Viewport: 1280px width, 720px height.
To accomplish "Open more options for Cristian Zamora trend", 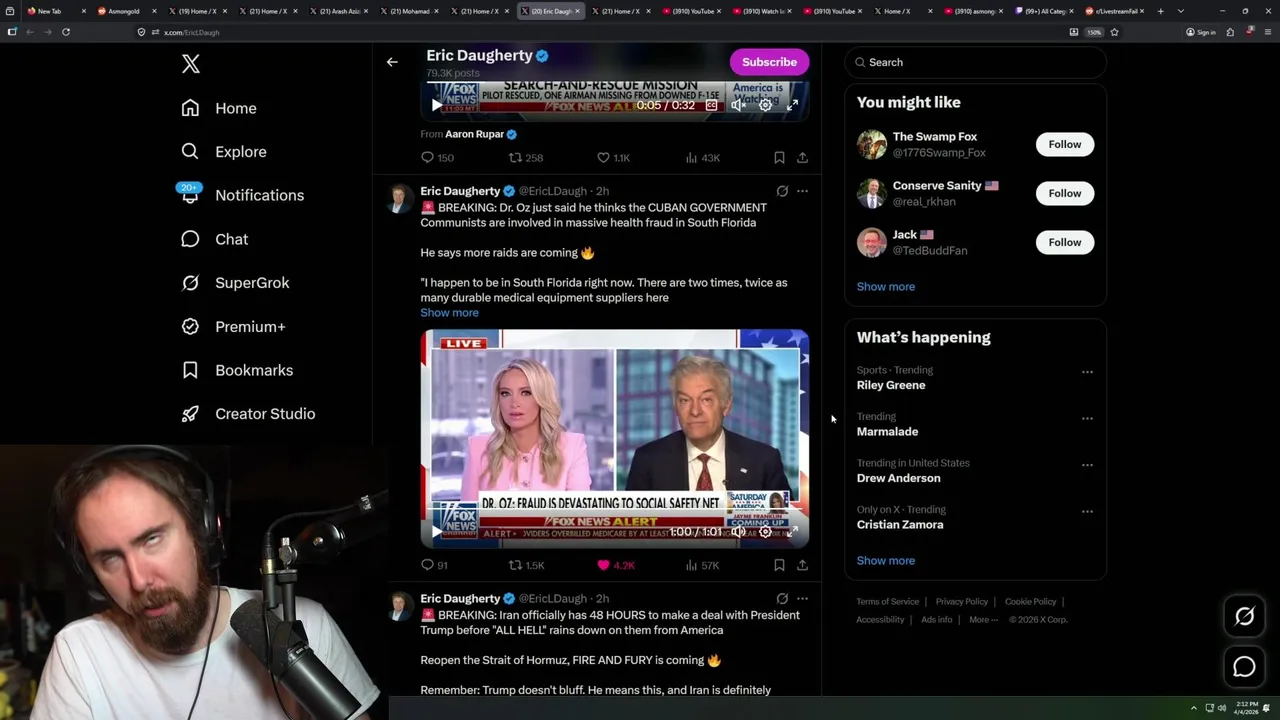I will [1087, 512].
